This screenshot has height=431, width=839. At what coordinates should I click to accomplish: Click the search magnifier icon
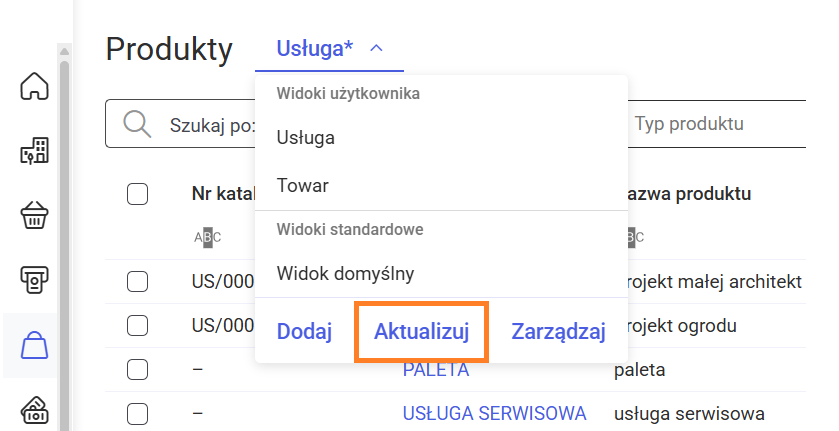click(x=136, y=124)
